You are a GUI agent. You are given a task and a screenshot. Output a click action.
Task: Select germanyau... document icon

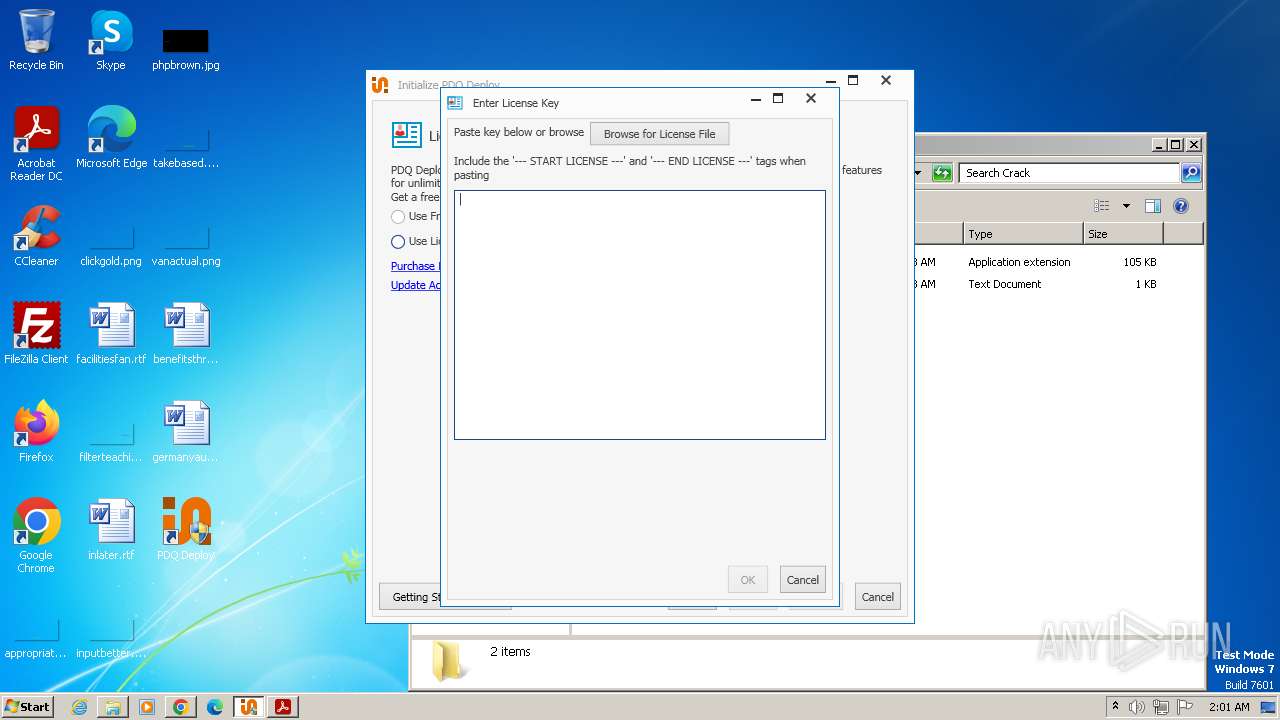pyautogui.click(x=186, y=431)
